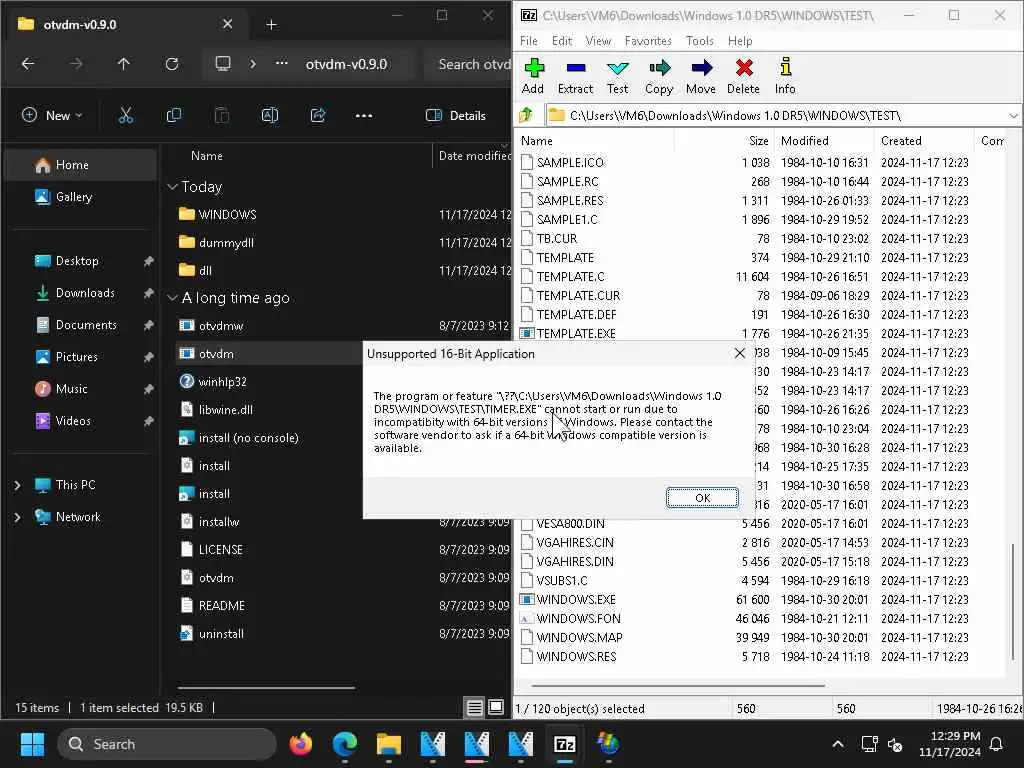
Task: Open the 7-Zip address path dropdown
Action: (x=1013, y=116)
